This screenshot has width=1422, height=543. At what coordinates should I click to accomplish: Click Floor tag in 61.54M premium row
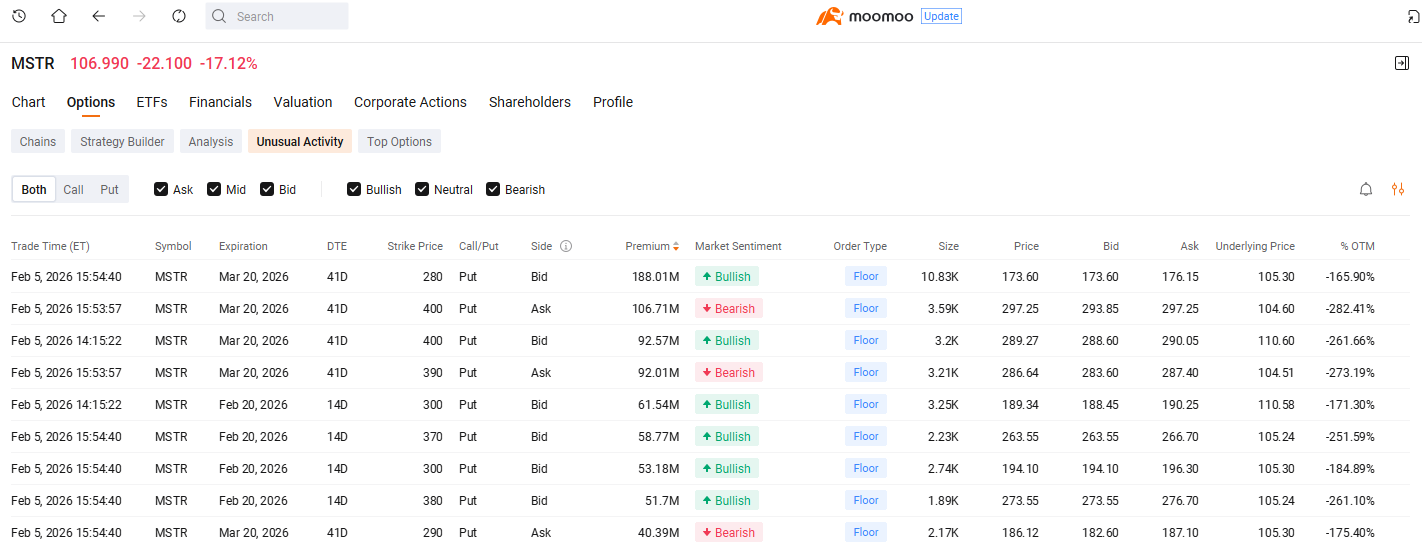click(866, 404)
